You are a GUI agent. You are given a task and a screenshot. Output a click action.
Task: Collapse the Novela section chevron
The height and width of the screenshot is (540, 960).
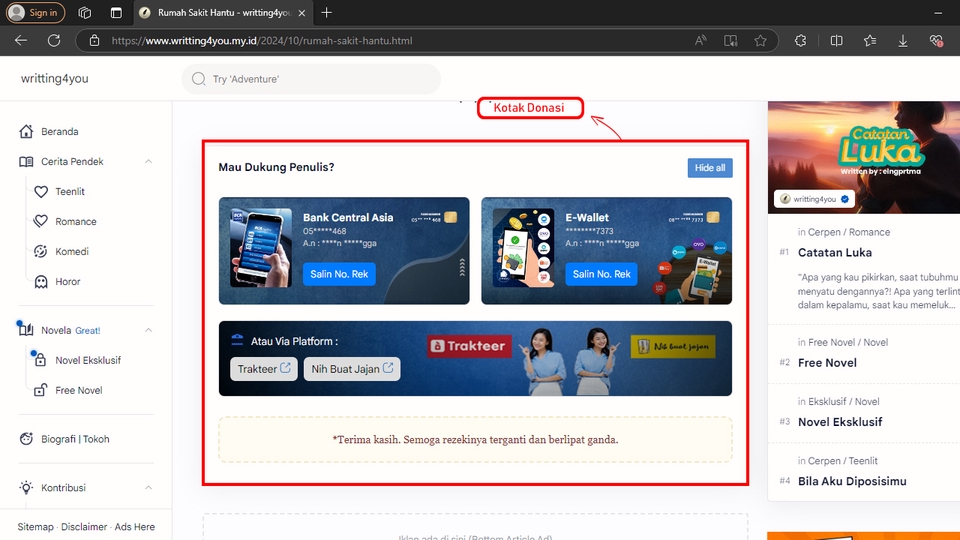148,330
